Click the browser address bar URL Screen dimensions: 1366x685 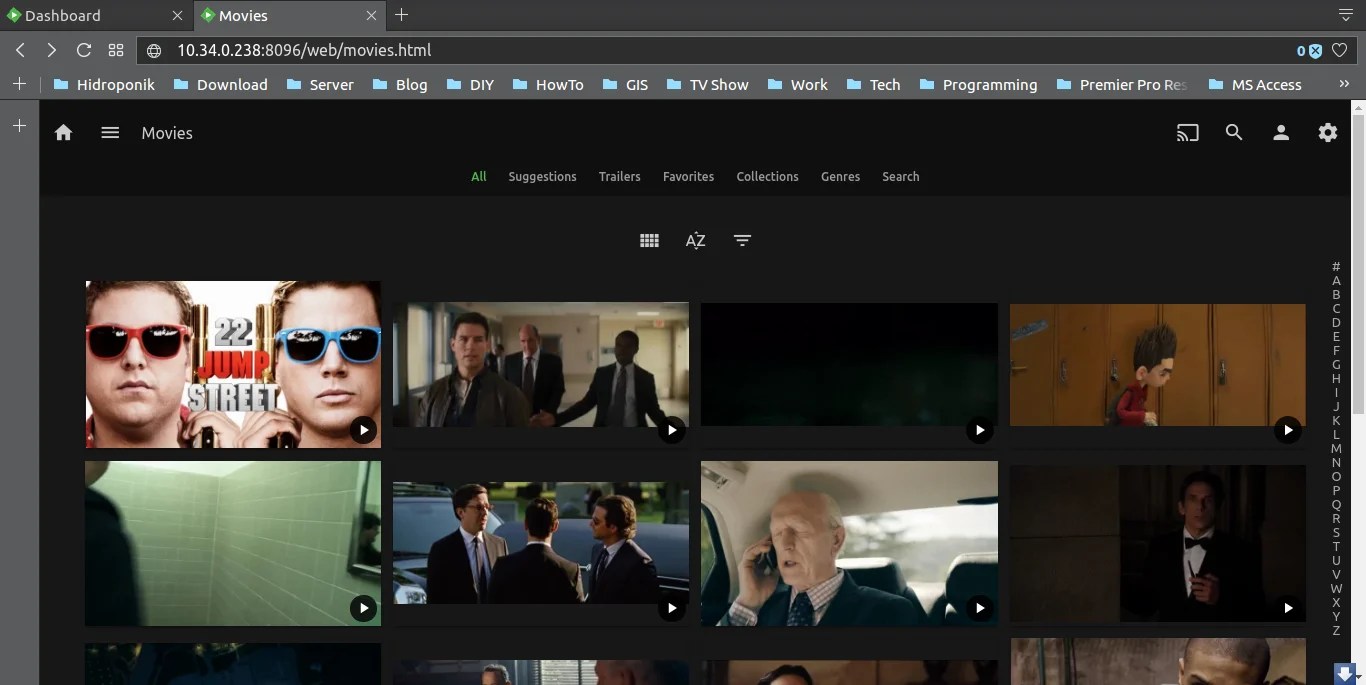[304, 50]
